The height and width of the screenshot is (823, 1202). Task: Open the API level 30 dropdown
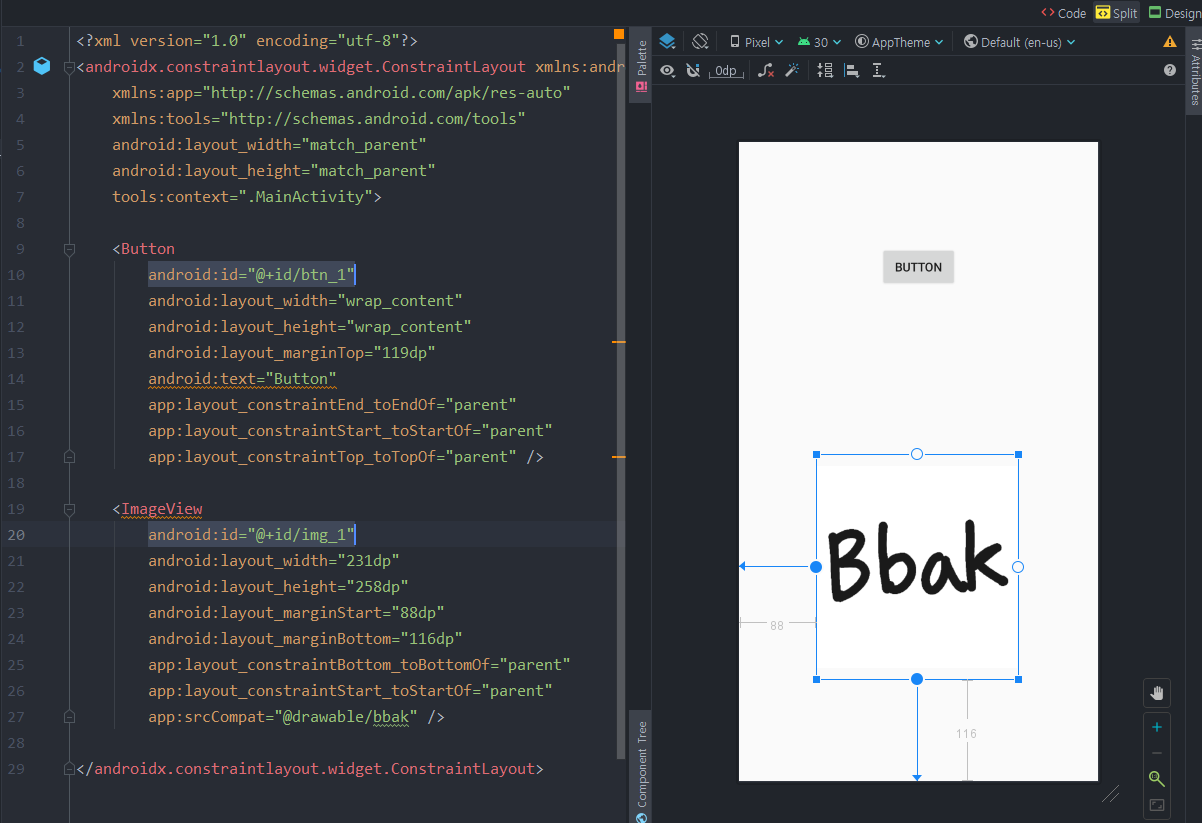click(819, 42)
